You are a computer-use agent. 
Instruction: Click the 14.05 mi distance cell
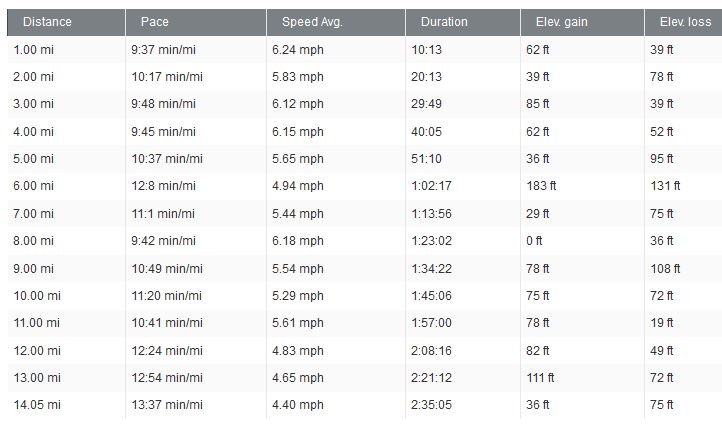[x=36, y=404]
